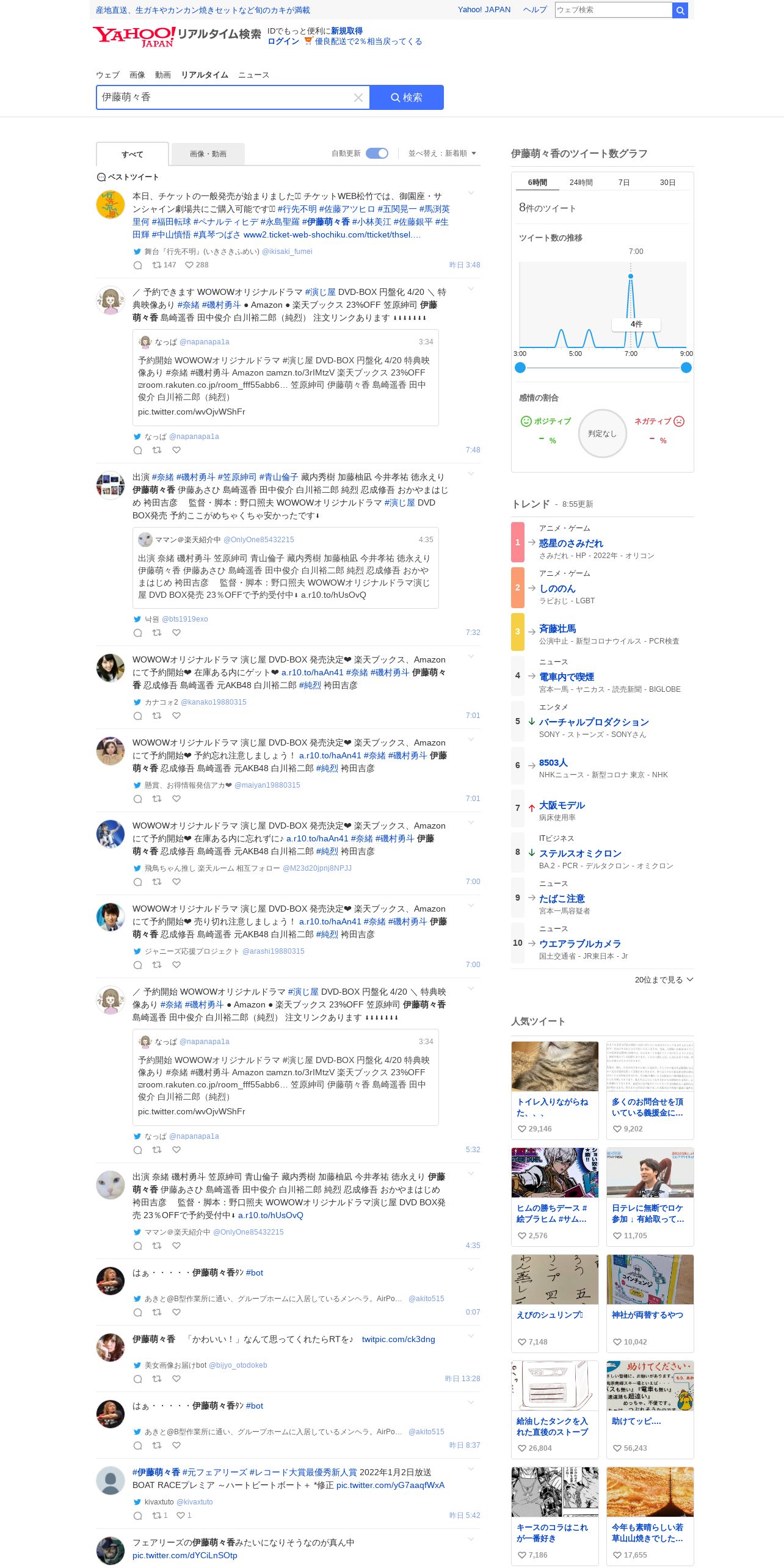Image resolution: width=784 pixels, height=1568 pixels.
Task: Click the top ウェブ検索 input field
Action: [613, 10]
